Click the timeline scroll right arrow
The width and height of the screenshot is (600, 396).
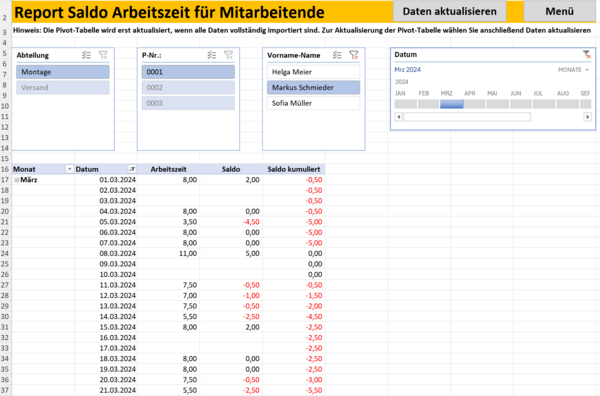587,117
